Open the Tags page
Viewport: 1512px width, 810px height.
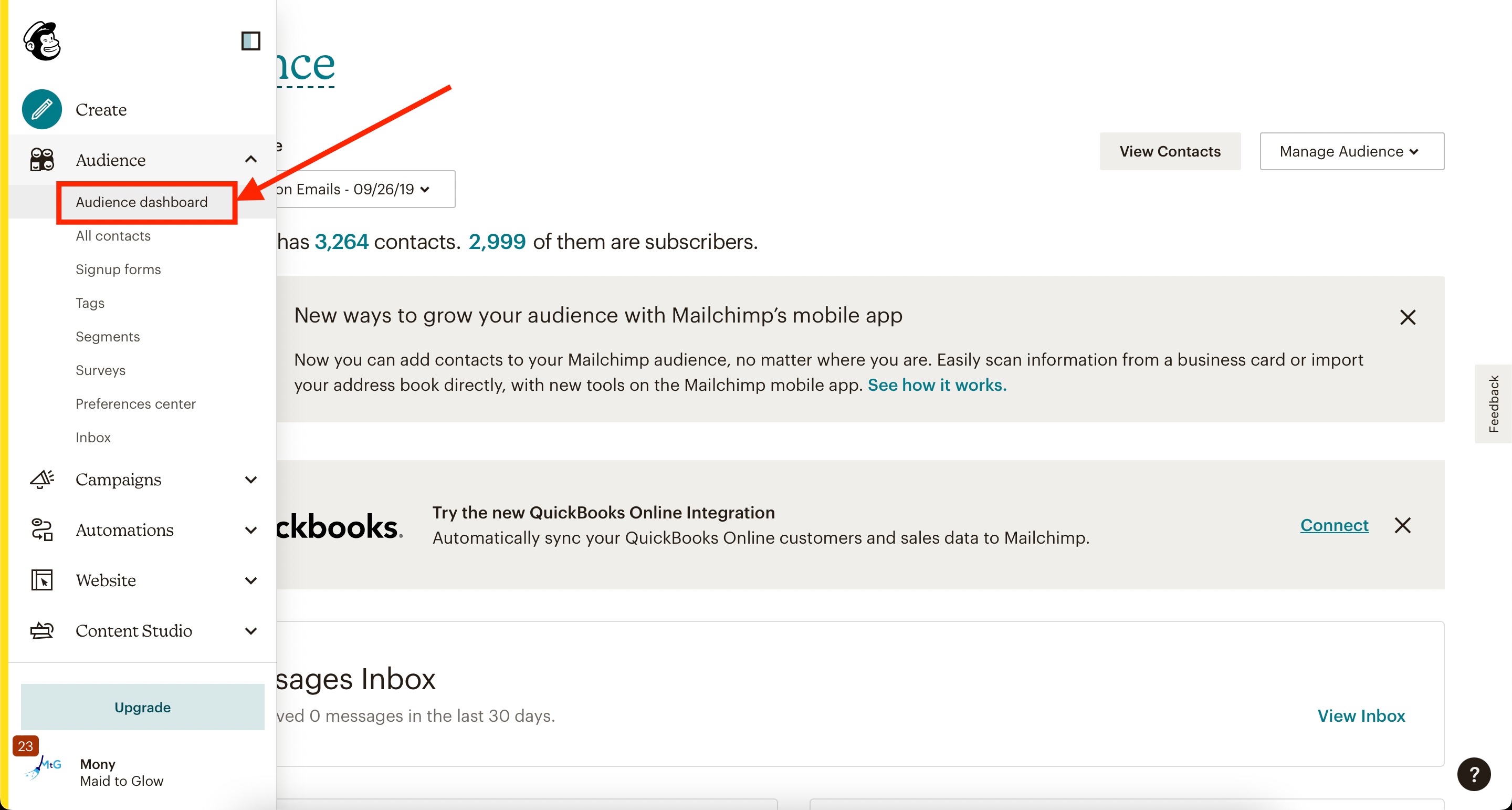coord(90,303)
